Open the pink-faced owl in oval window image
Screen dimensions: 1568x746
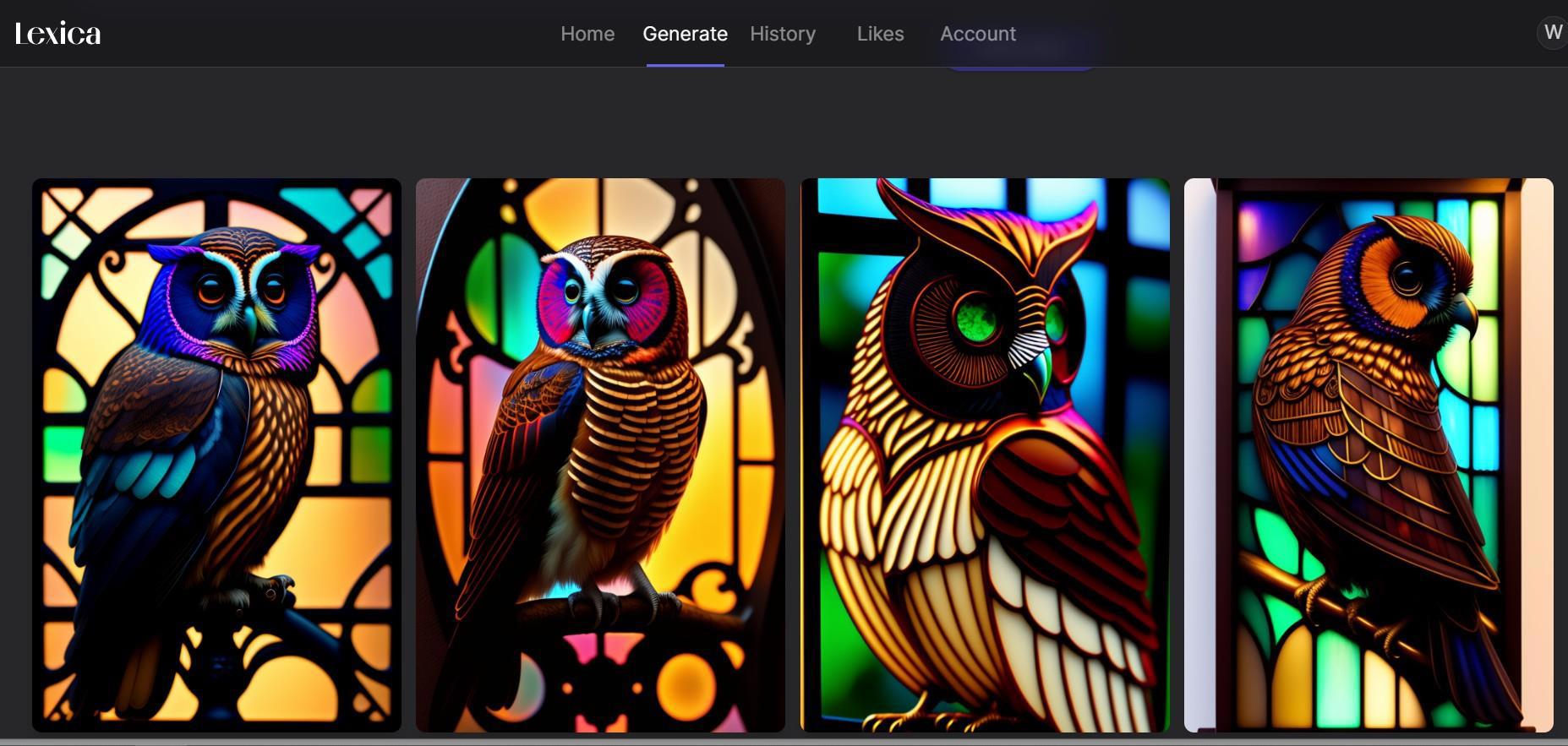(600, 455)
